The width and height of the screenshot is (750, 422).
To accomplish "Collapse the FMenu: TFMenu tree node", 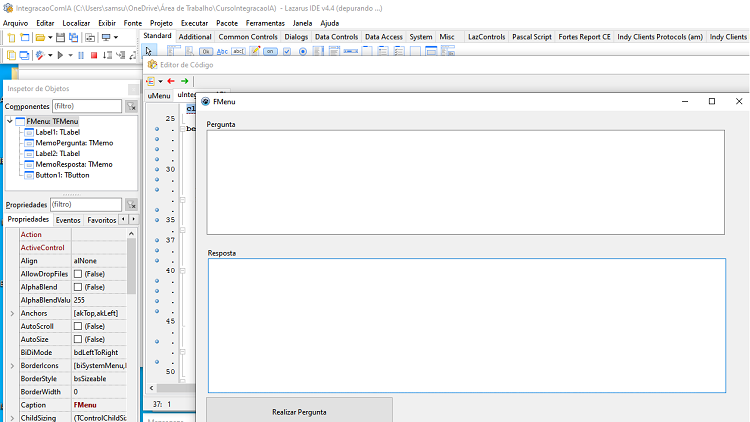I will point(10,122).
